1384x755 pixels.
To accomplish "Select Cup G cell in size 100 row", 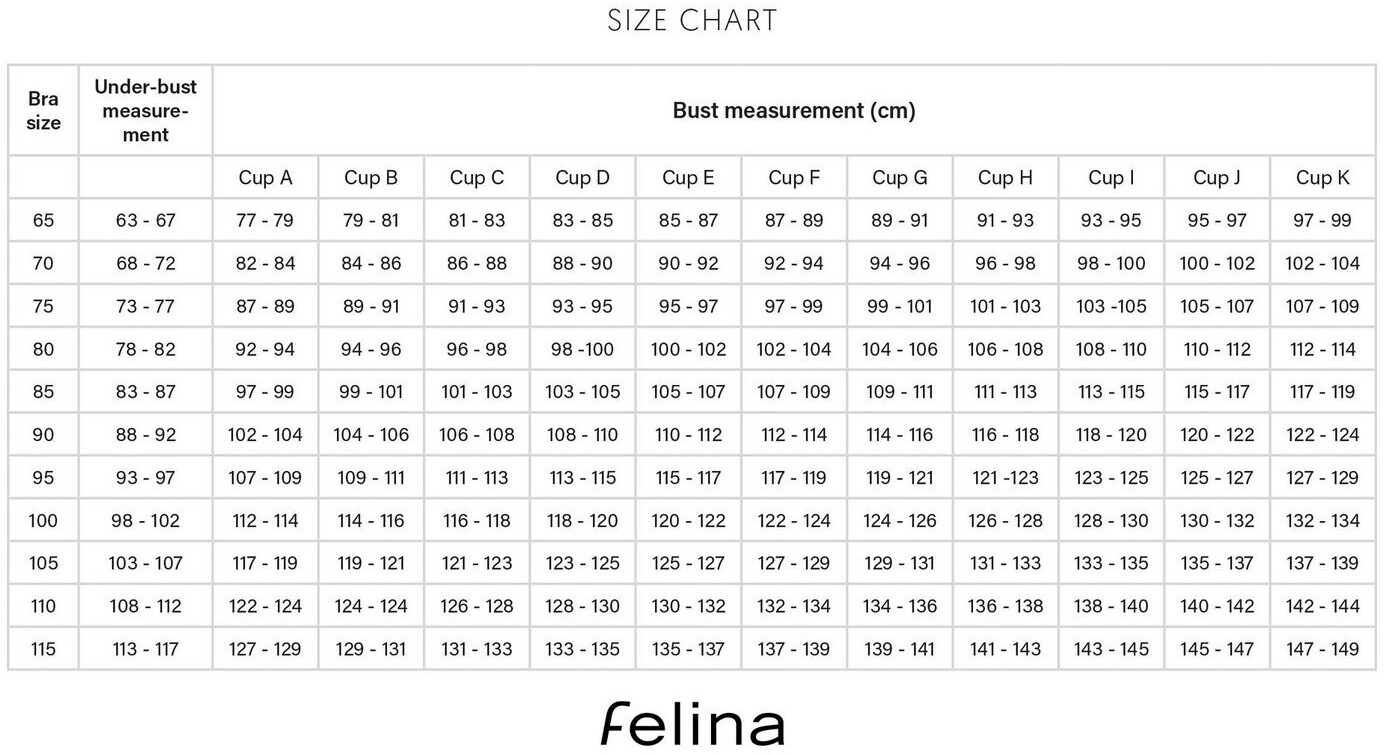I will point(899,521).
